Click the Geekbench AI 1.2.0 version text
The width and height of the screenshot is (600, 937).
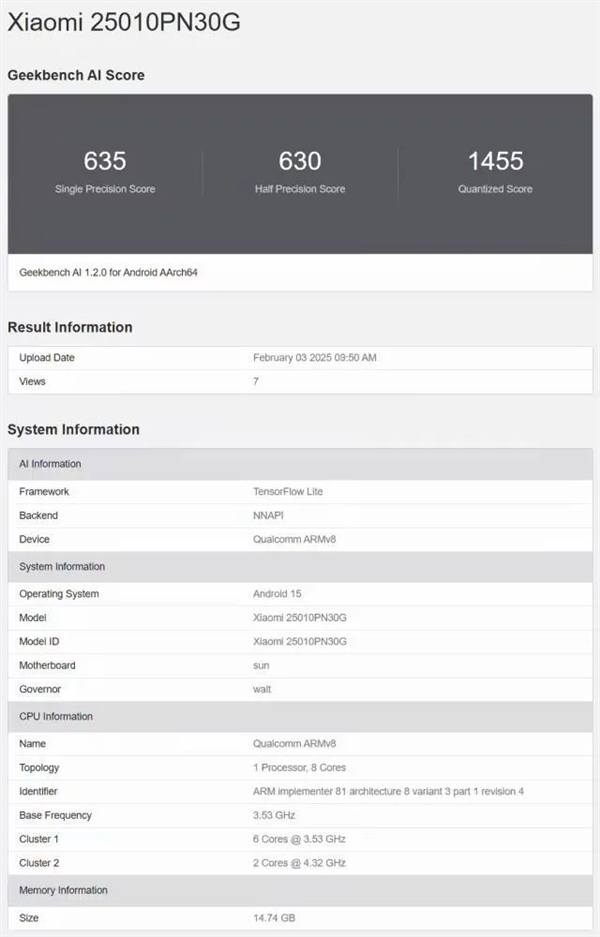(x=108, y=272)
